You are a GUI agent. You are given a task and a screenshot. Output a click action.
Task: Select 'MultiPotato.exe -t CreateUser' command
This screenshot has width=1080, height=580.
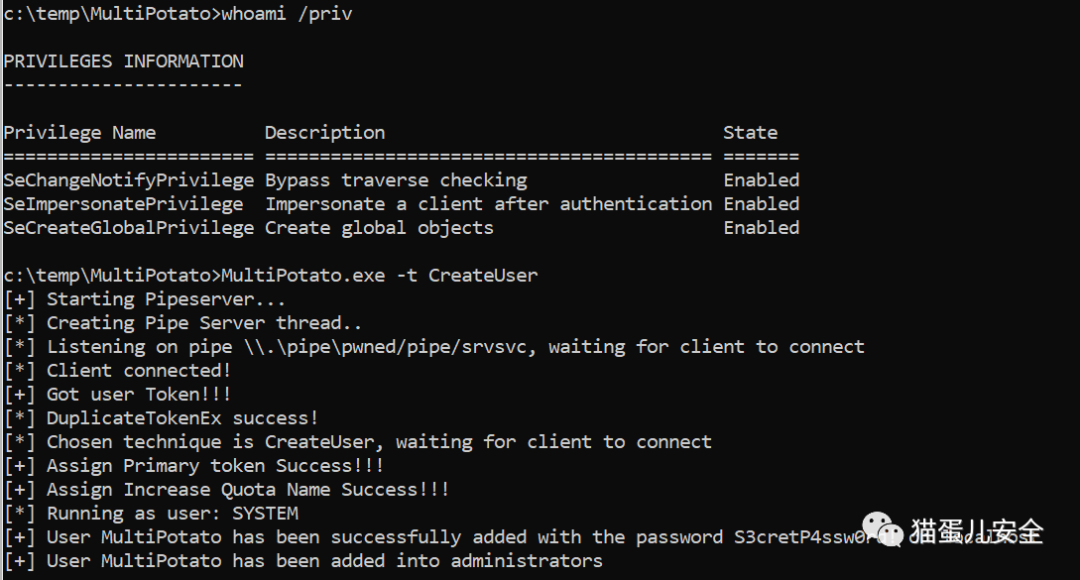(x=380, y=276)
